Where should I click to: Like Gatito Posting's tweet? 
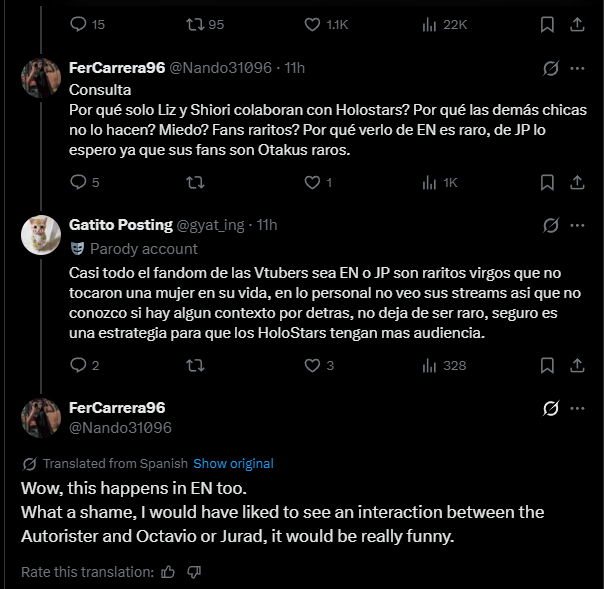pyautogui.click(x=312, y=365)
